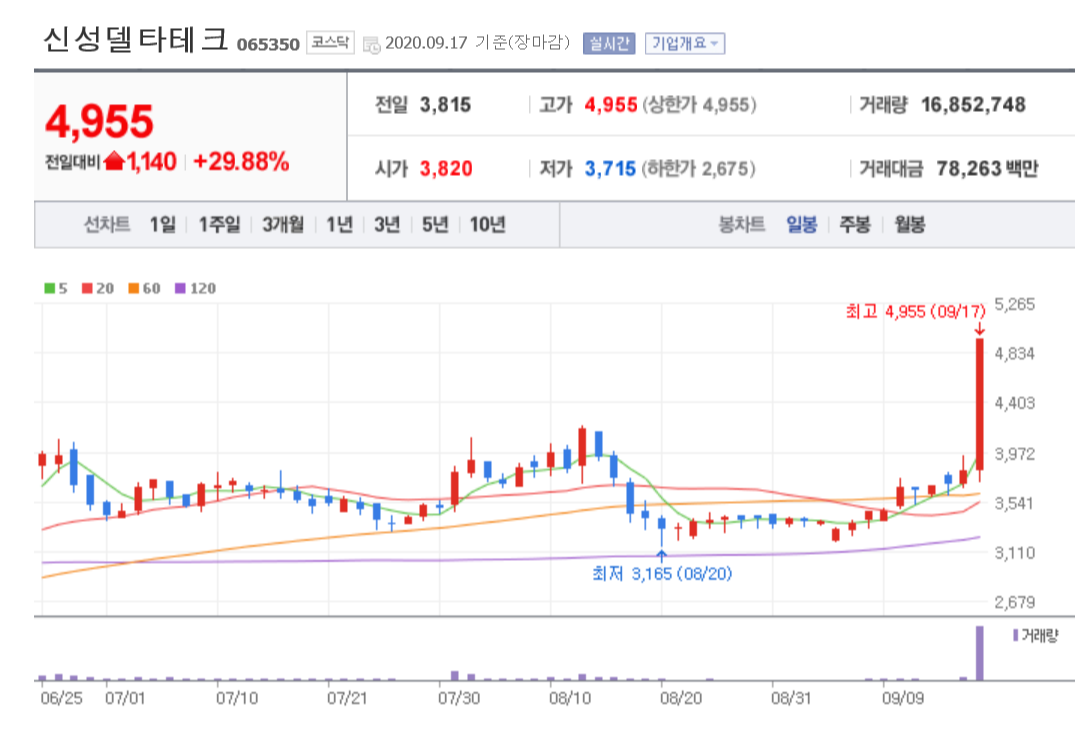Select the 3년 line chart tab
The height and width of the screenshot is (731, 1075).
click(387, 224)
